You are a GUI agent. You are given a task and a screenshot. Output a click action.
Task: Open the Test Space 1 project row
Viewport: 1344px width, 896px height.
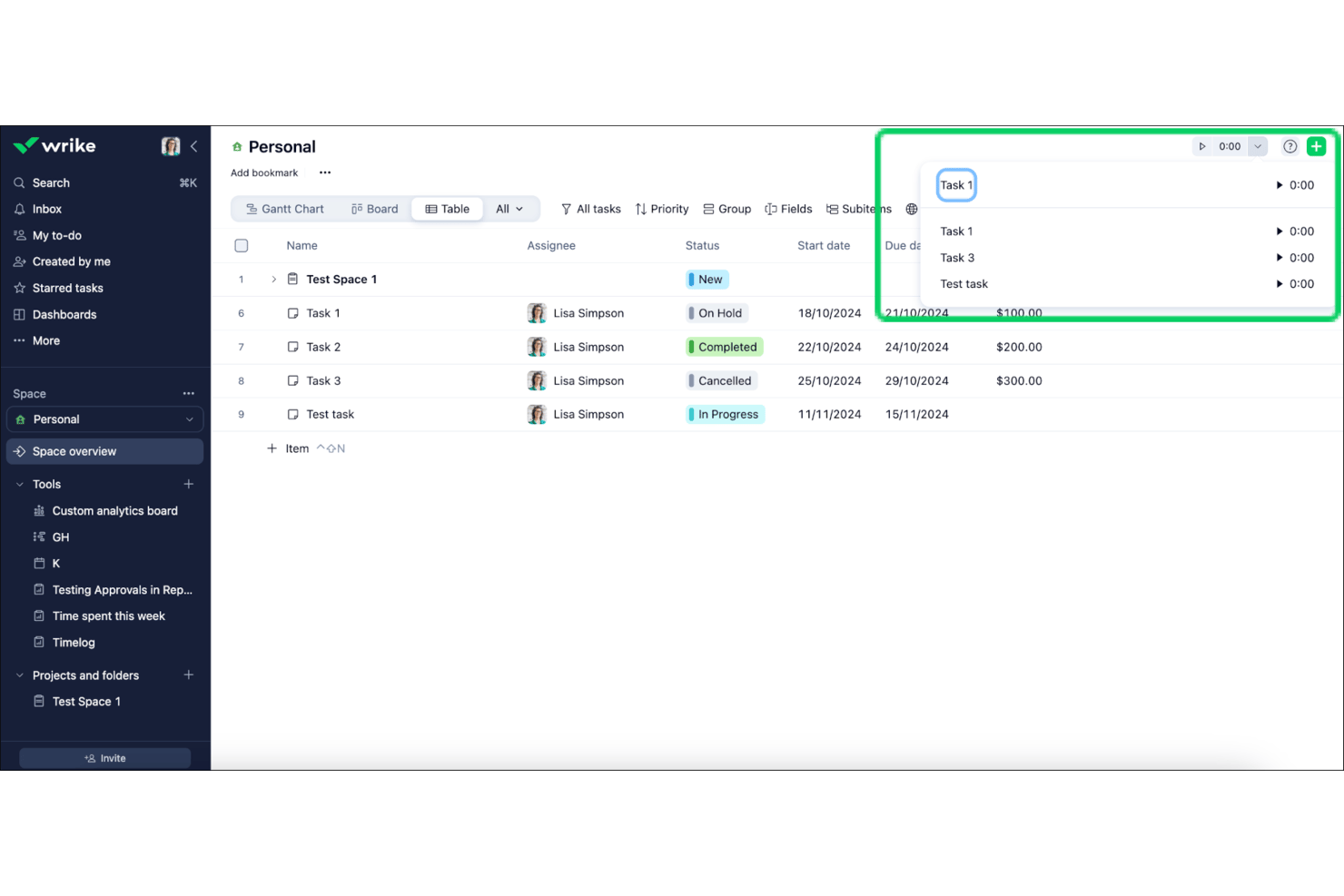click(341, 280)
